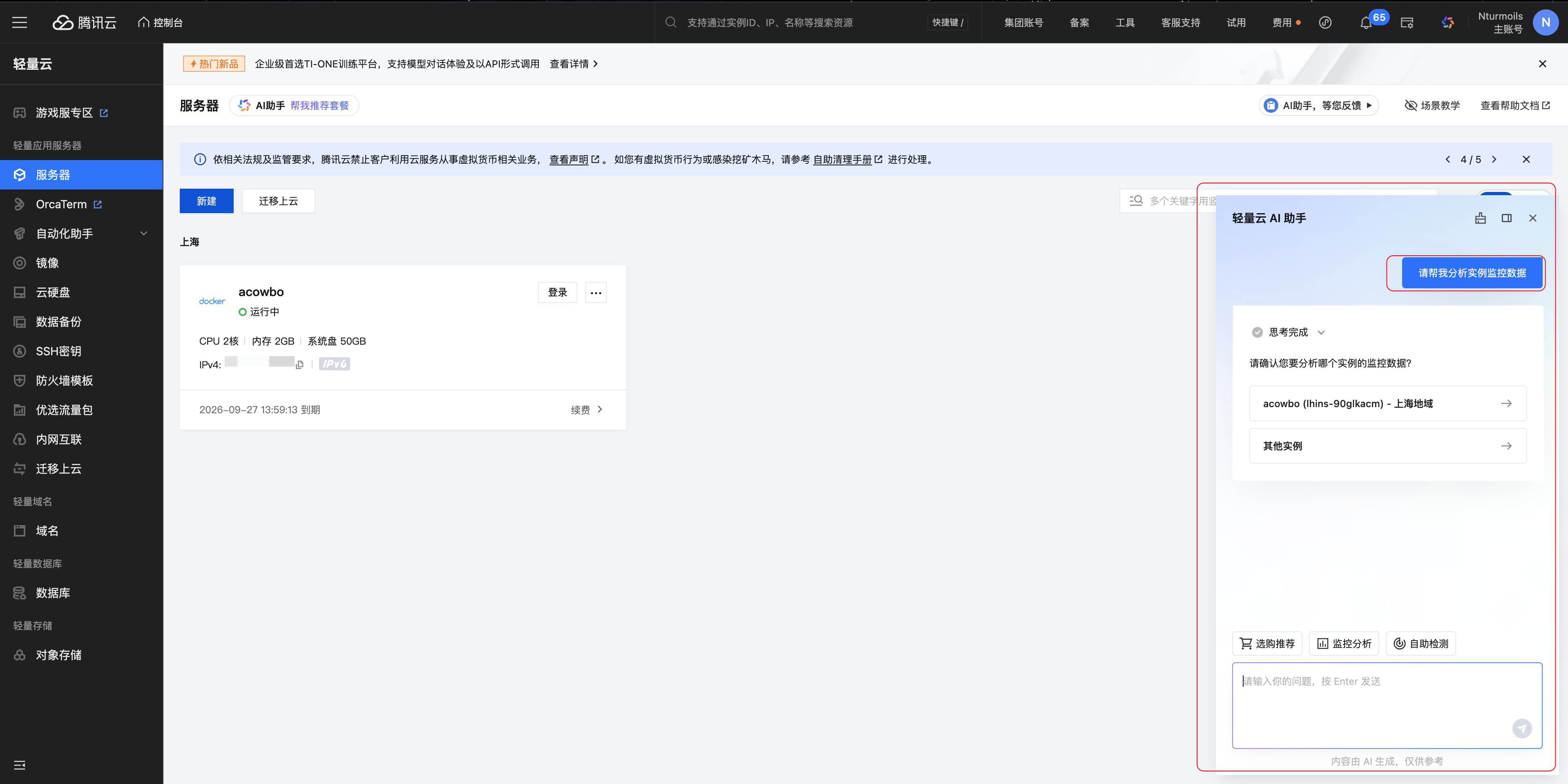This screenshot has height=784, width=1568.
Task: Click the AI助手，等您反馈 button
Action: point(1318,105)
